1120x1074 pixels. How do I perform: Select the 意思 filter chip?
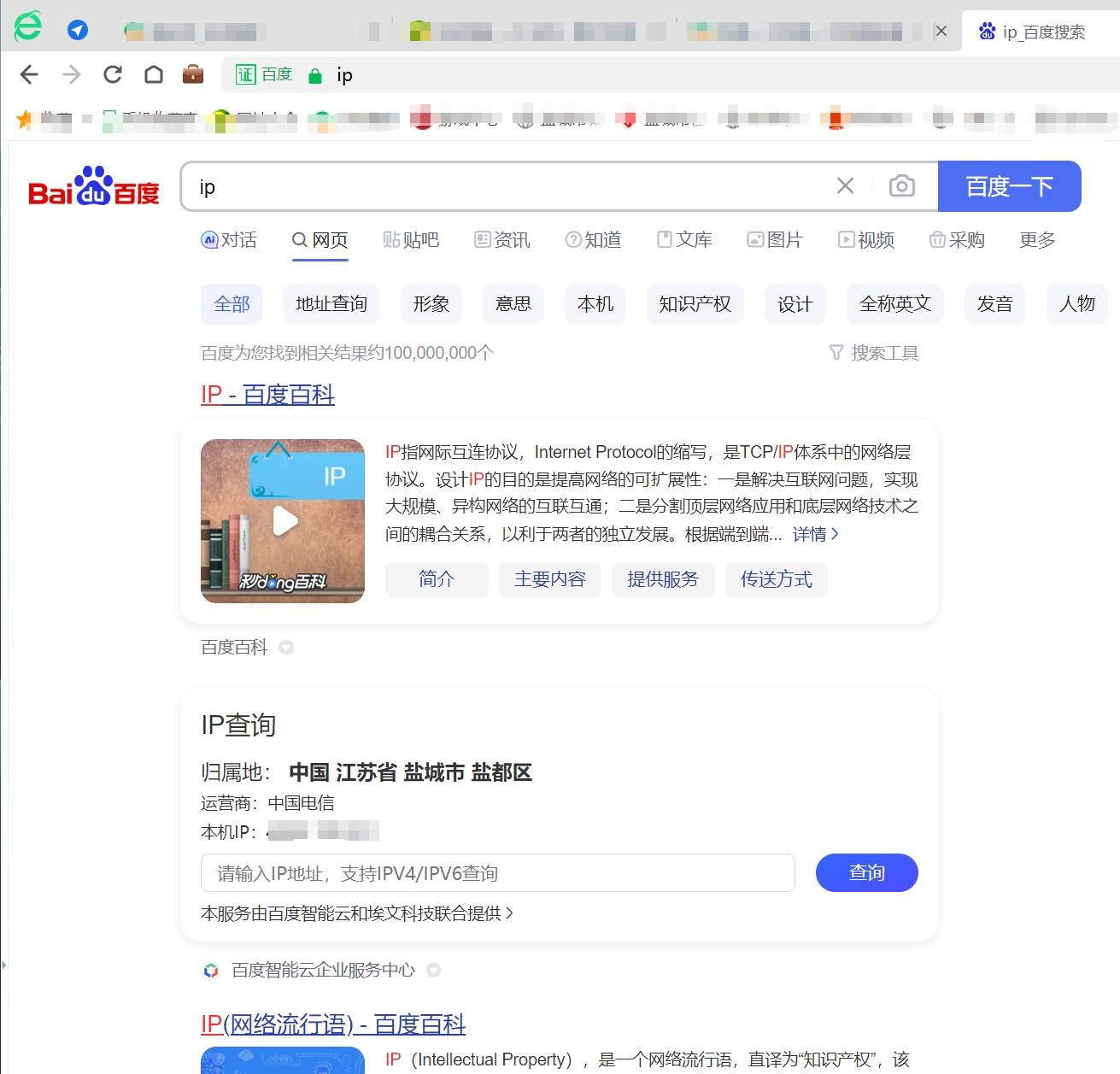click(513, 304)
